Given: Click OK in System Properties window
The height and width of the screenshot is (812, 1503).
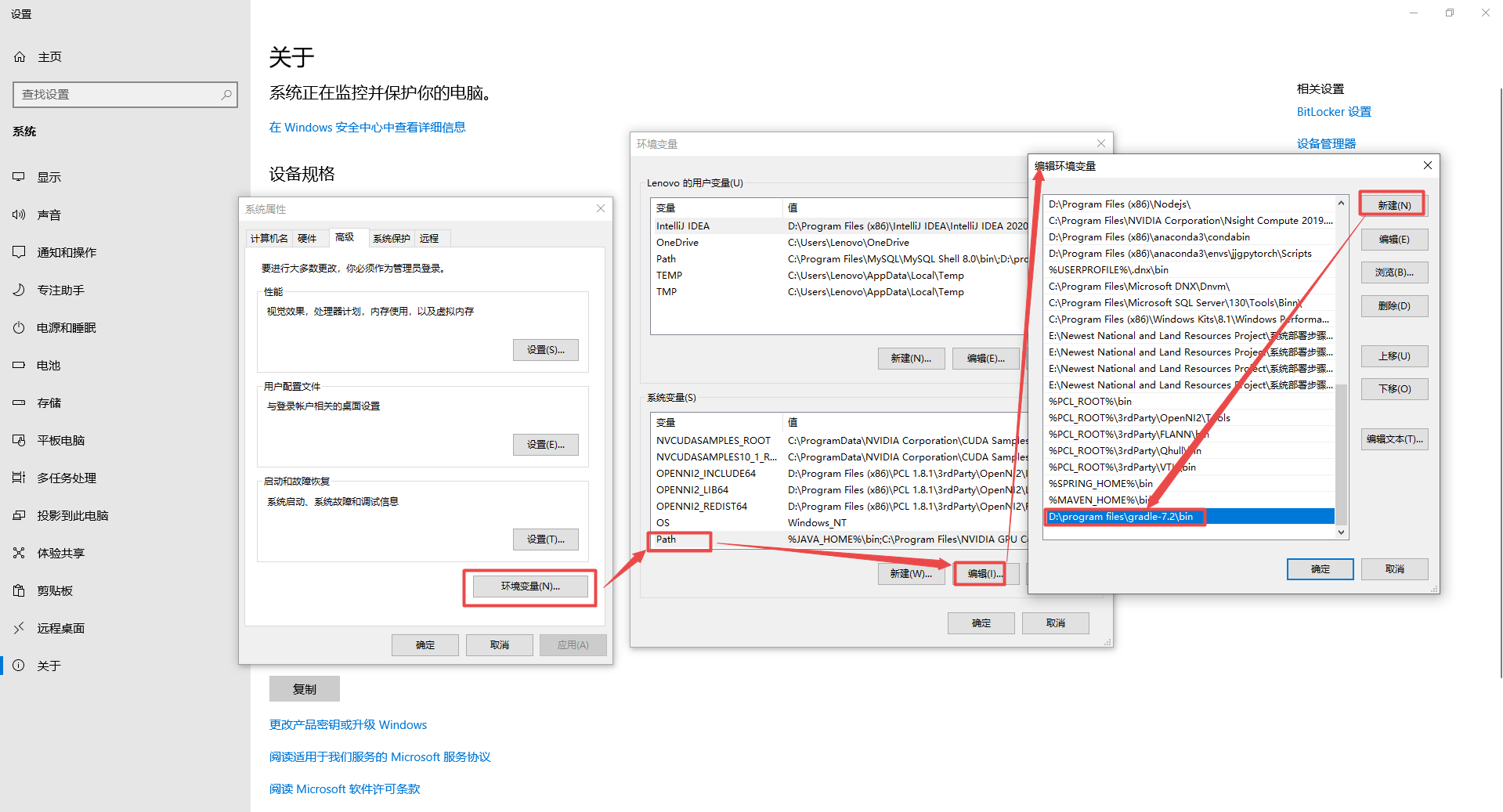Looking at the screenshot, I should pos(425,645).
